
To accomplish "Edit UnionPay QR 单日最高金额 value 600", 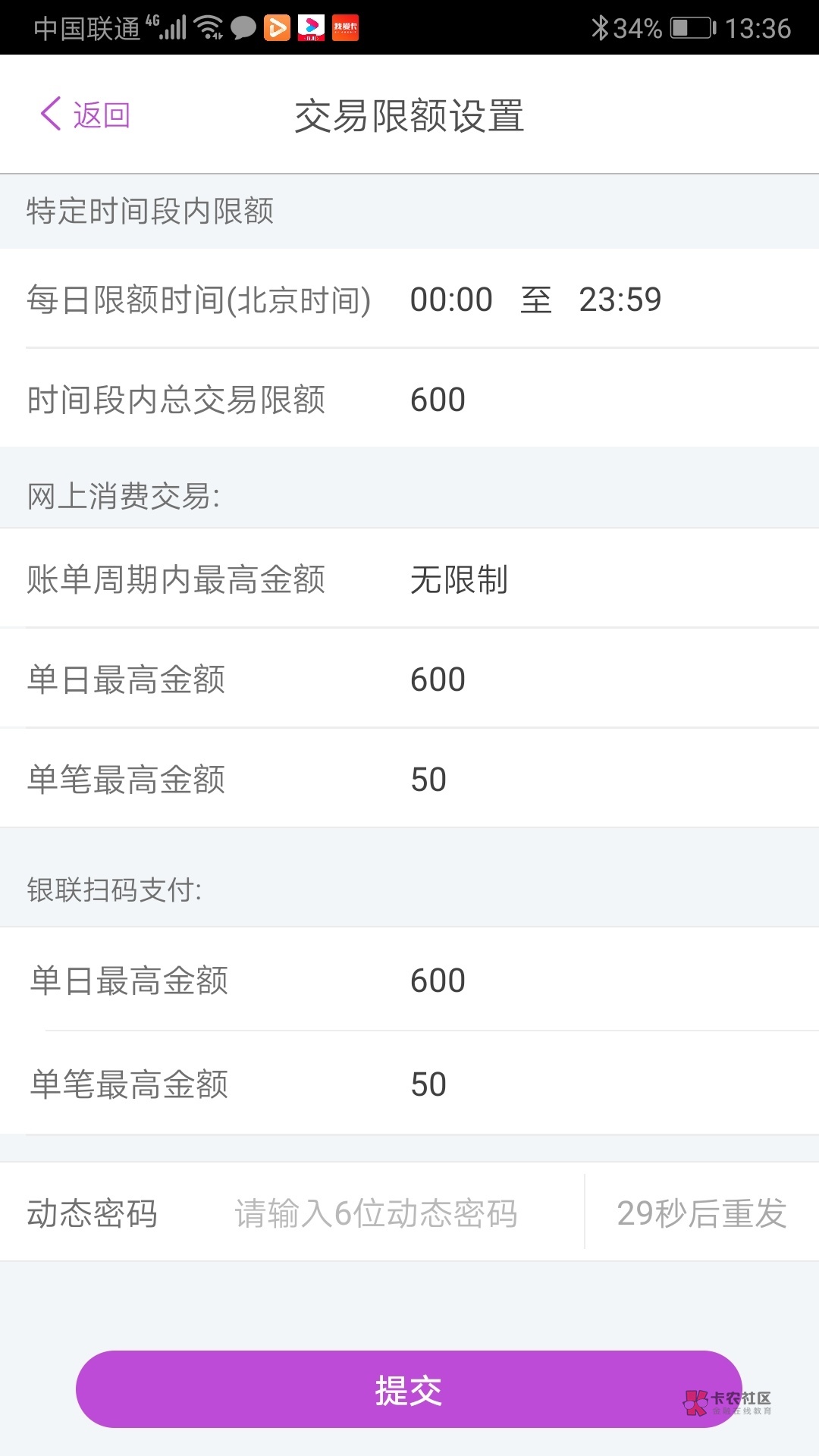I will [438, 981].
